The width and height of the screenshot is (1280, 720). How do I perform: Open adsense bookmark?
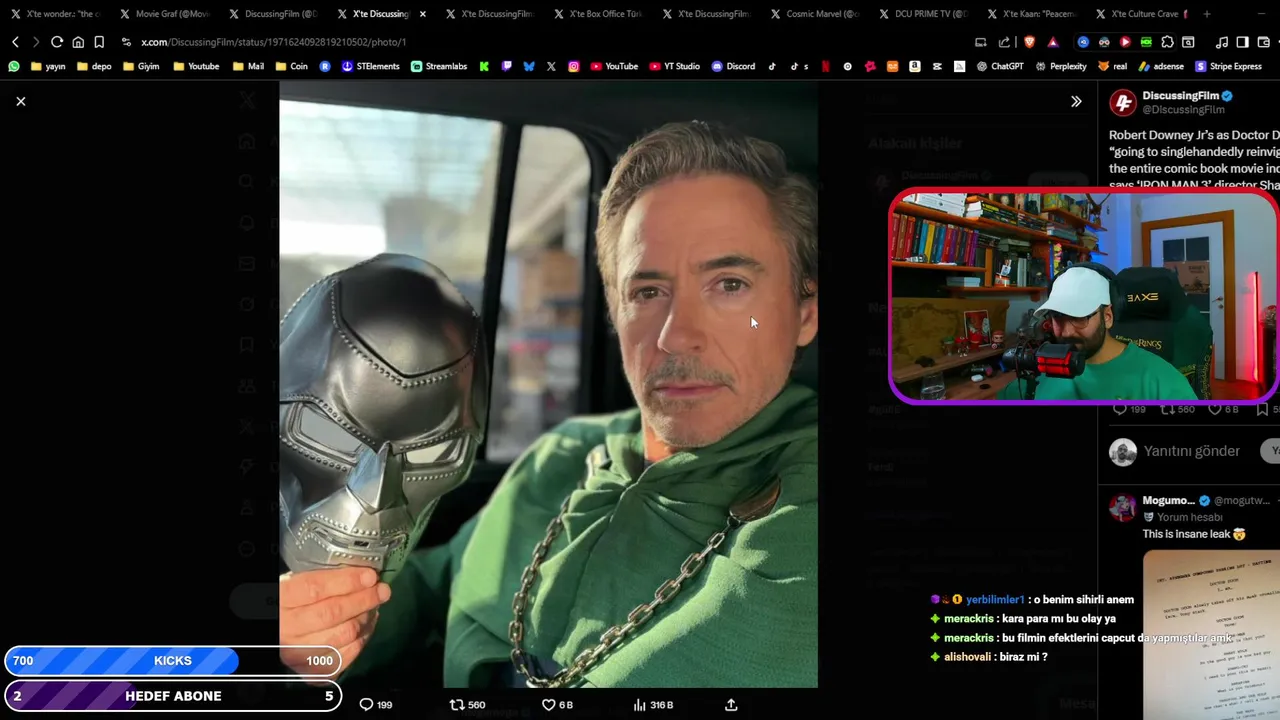[1162, 66]
